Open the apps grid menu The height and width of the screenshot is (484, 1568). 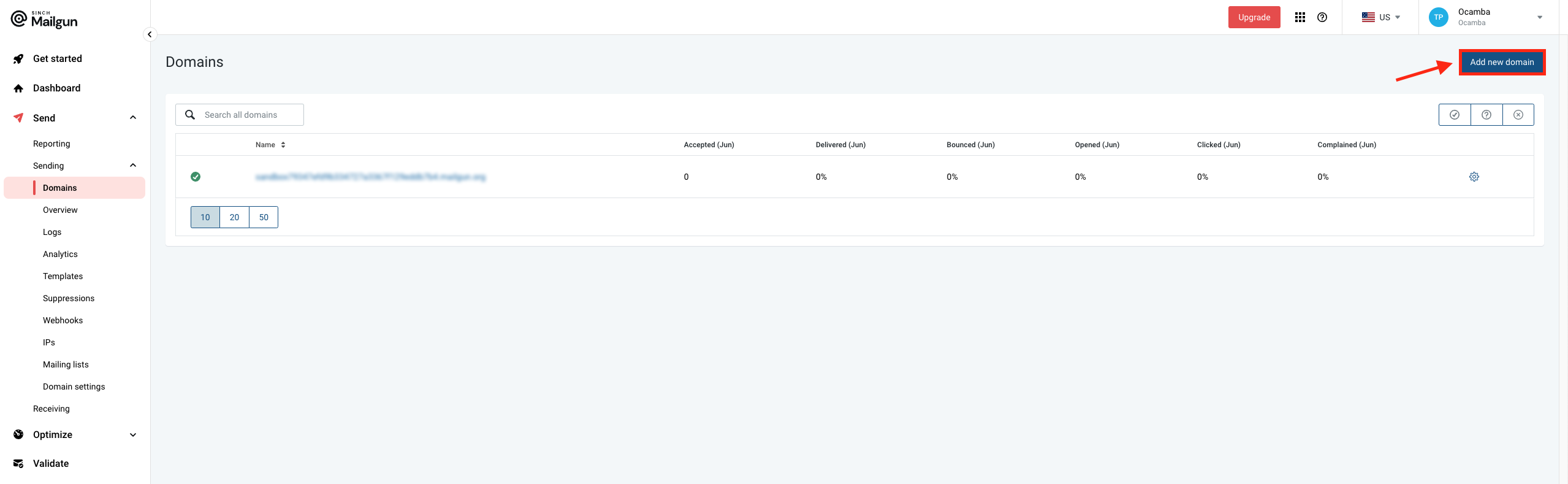(x=1300, y=17)
